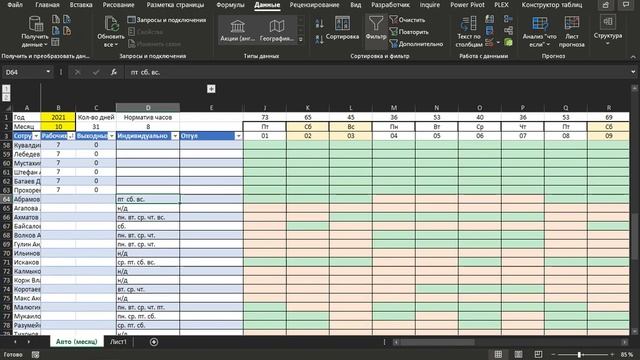Switch to the Главная tab
The width and height of the screenshot is (640, 360).
(x=47, y=5)
